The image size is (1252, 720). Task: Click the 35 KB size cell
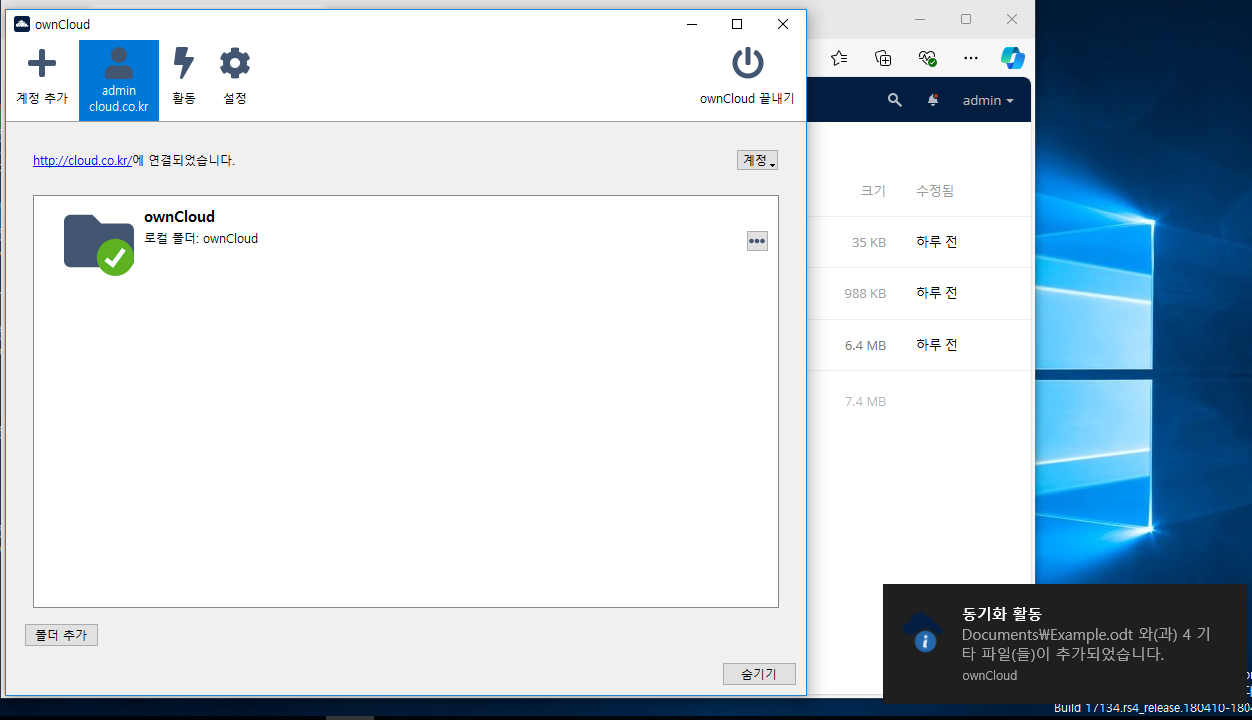pyautogui.click(x=869, y=242)
